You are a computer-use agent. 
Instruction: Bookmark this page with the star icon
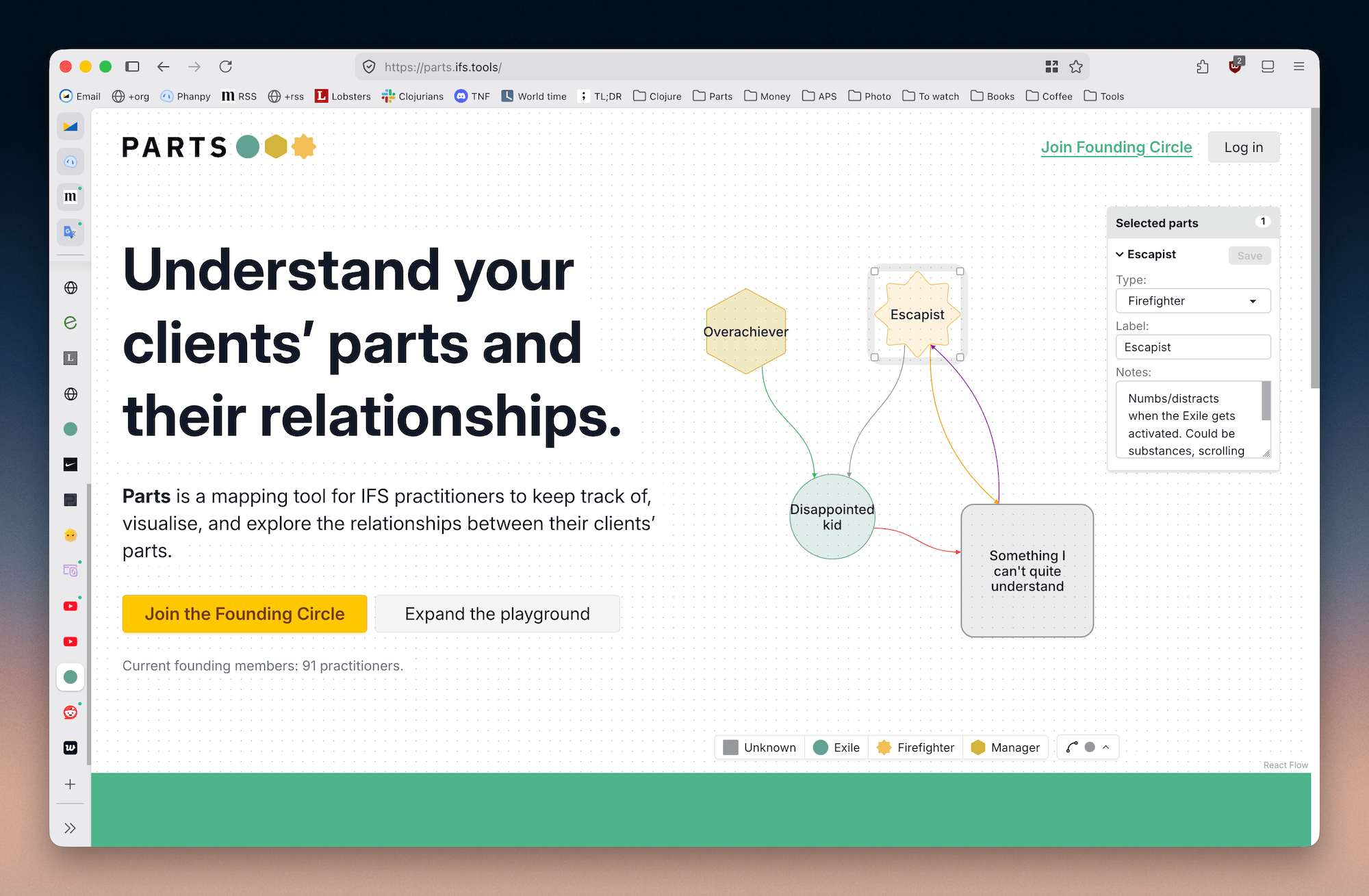[1076, 66]
